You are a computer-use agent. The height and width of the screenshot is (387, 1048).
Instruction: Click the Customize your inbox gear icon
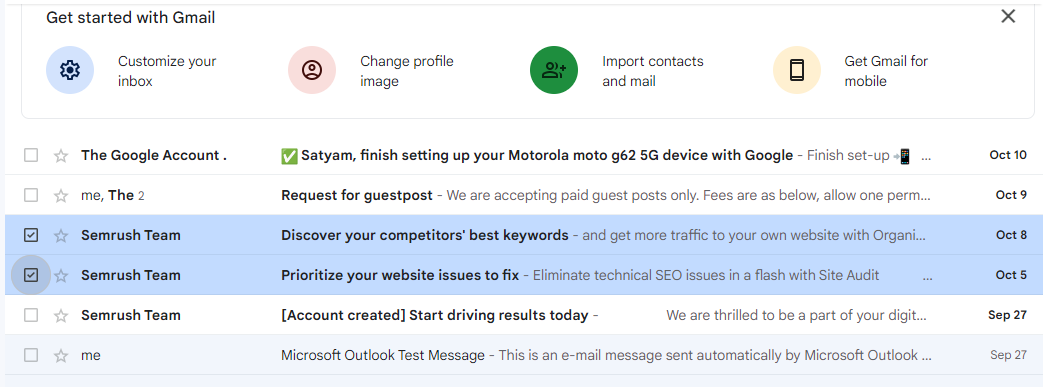[70, 70]
